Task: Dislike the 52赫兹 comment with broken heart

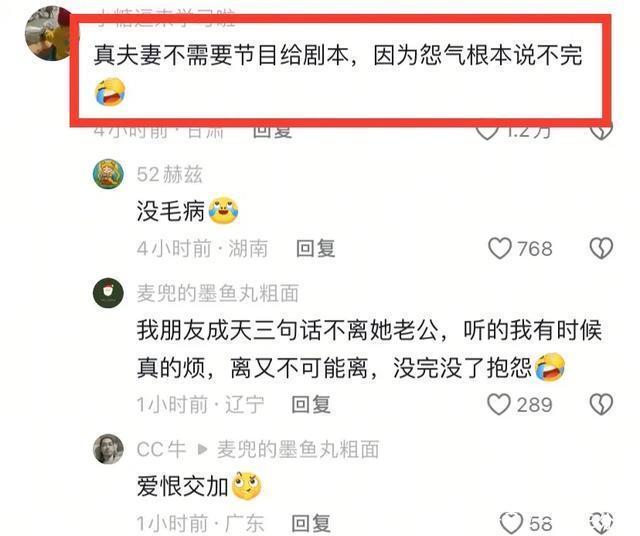Action: click(x=601, y=248)
